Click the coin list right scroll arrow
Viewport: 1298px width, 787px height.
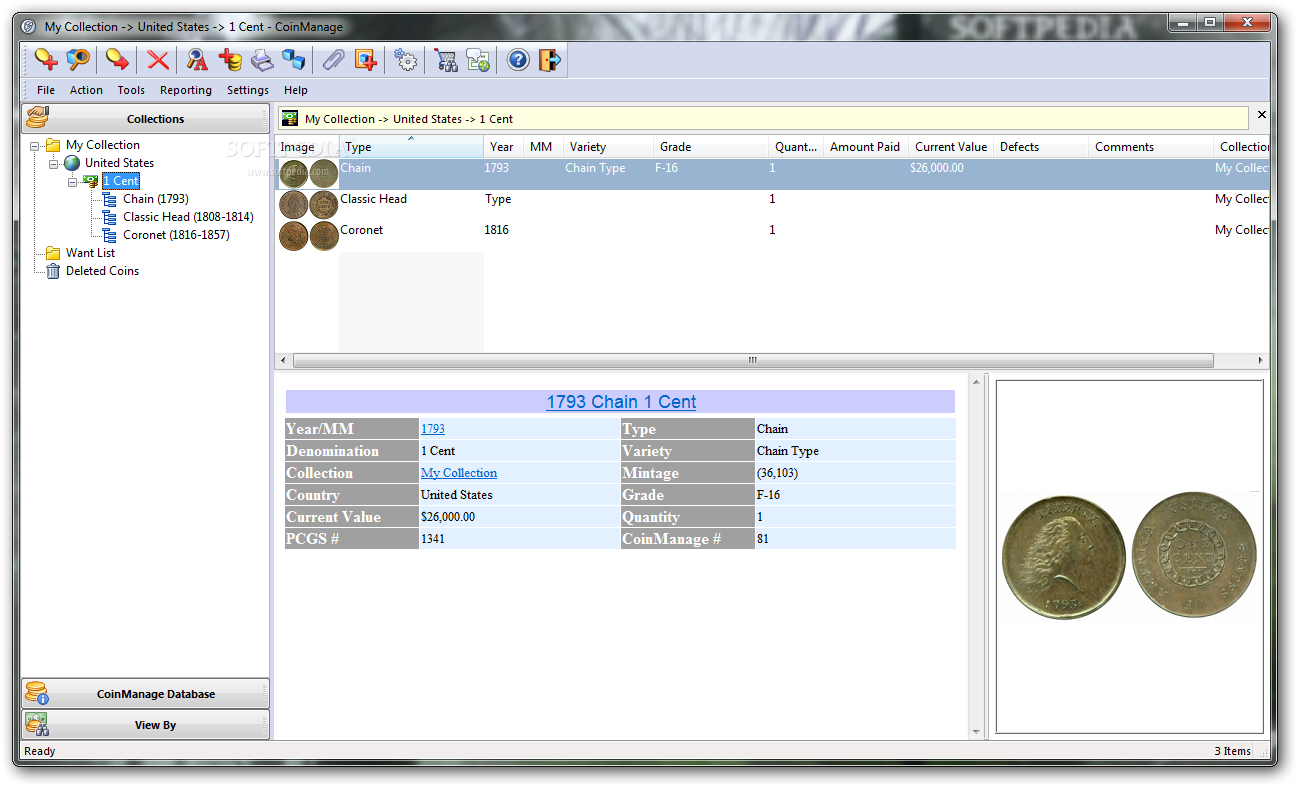click(x=1260, y=360)
